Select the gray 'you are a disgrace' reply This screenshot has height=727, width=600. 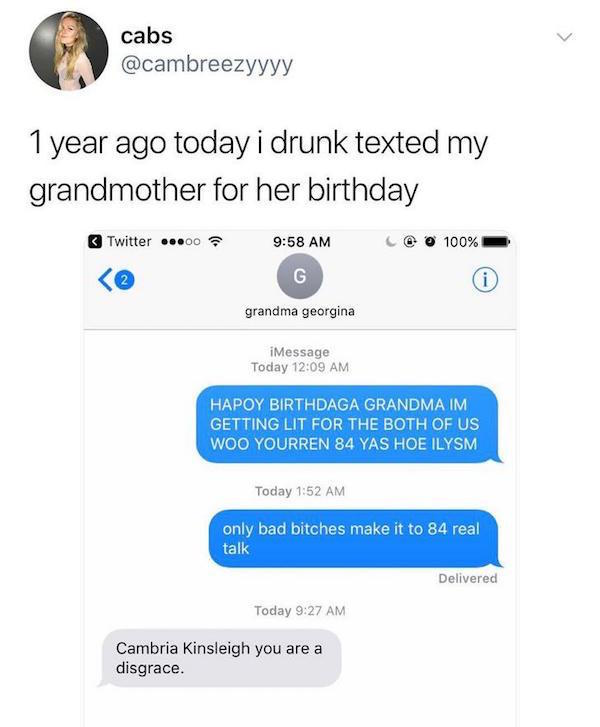(220, 657)
